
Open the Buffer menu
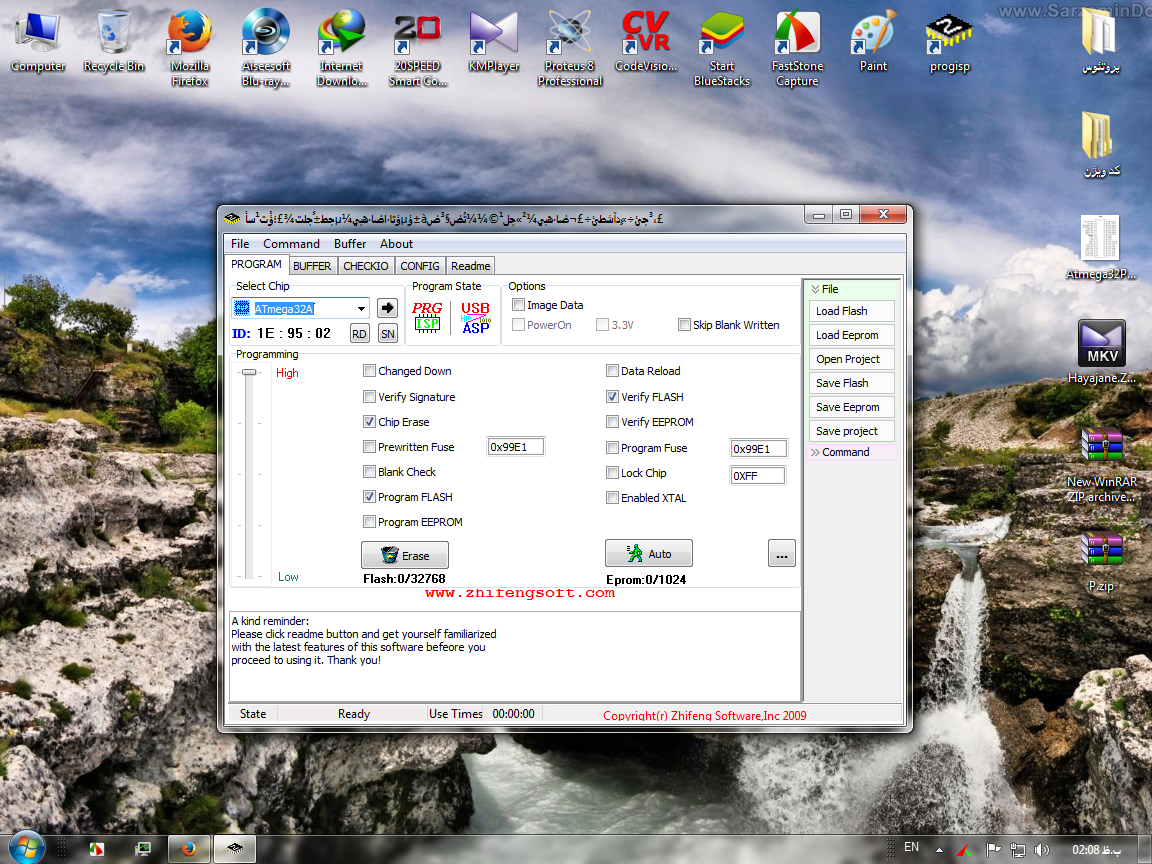click(350, 244)
